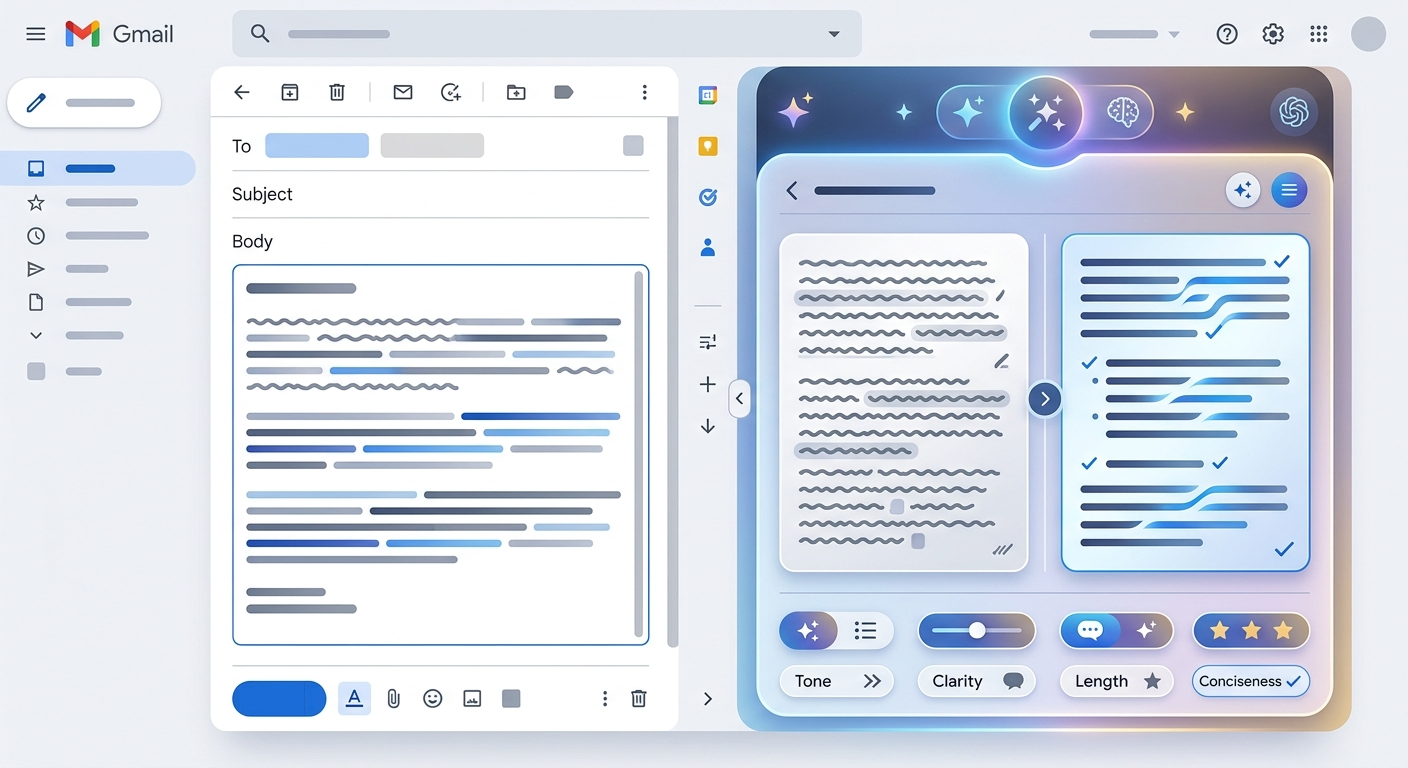
Task: Open the Help question mark icon
Action: [1227, 34]
